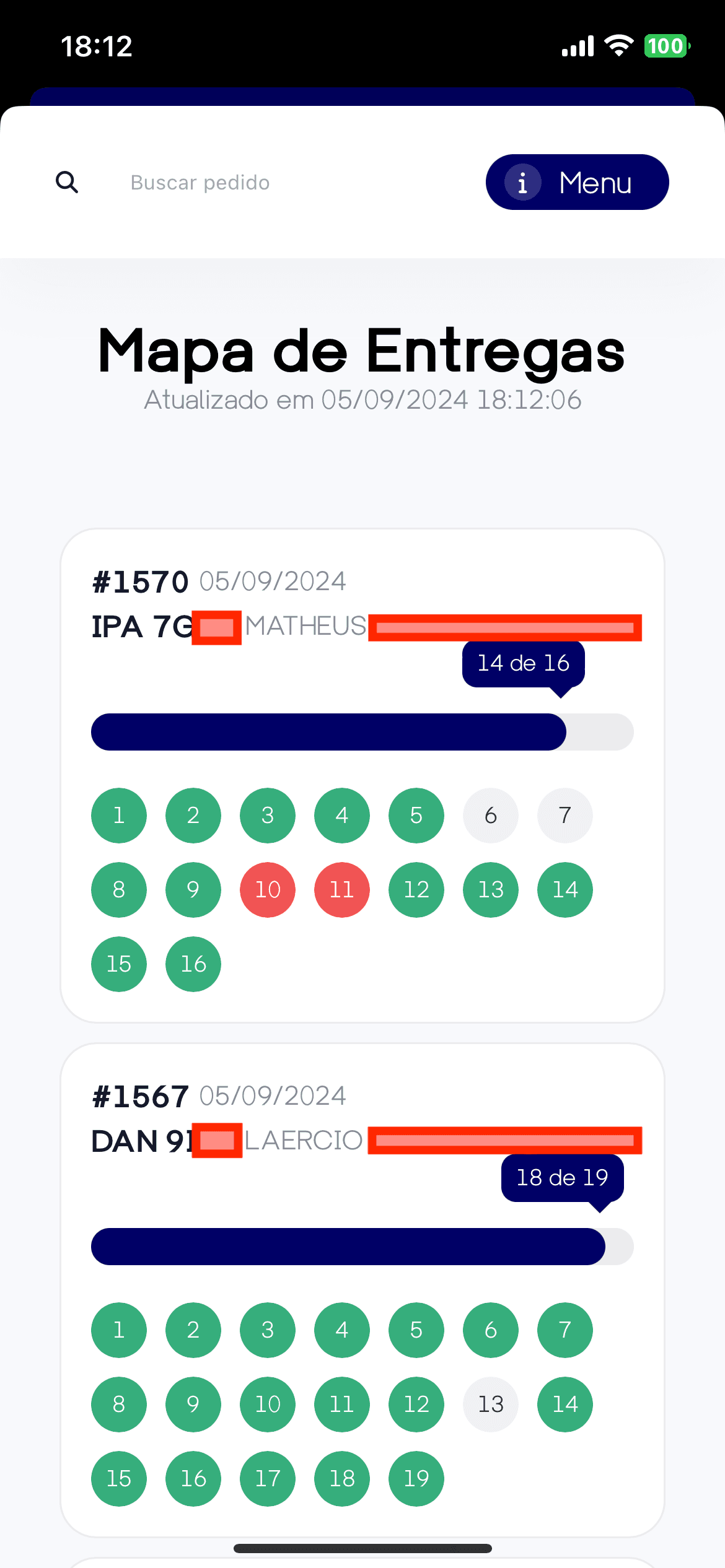
Task: Tap the battery indicator in status bar
Action: tap(667, 46)
